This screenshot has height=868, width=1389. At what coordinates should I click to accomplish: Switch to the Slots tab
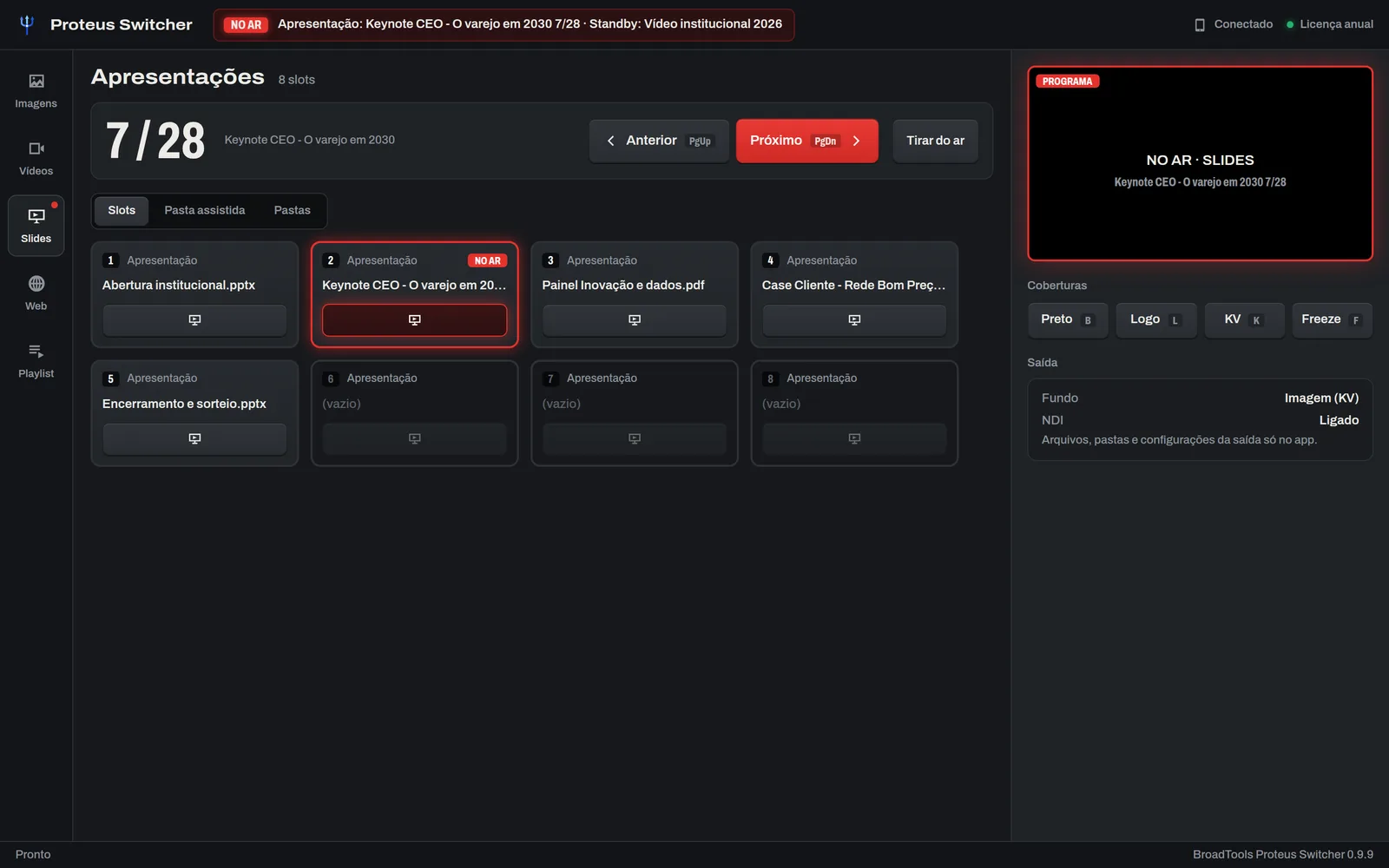coord(122,211)
